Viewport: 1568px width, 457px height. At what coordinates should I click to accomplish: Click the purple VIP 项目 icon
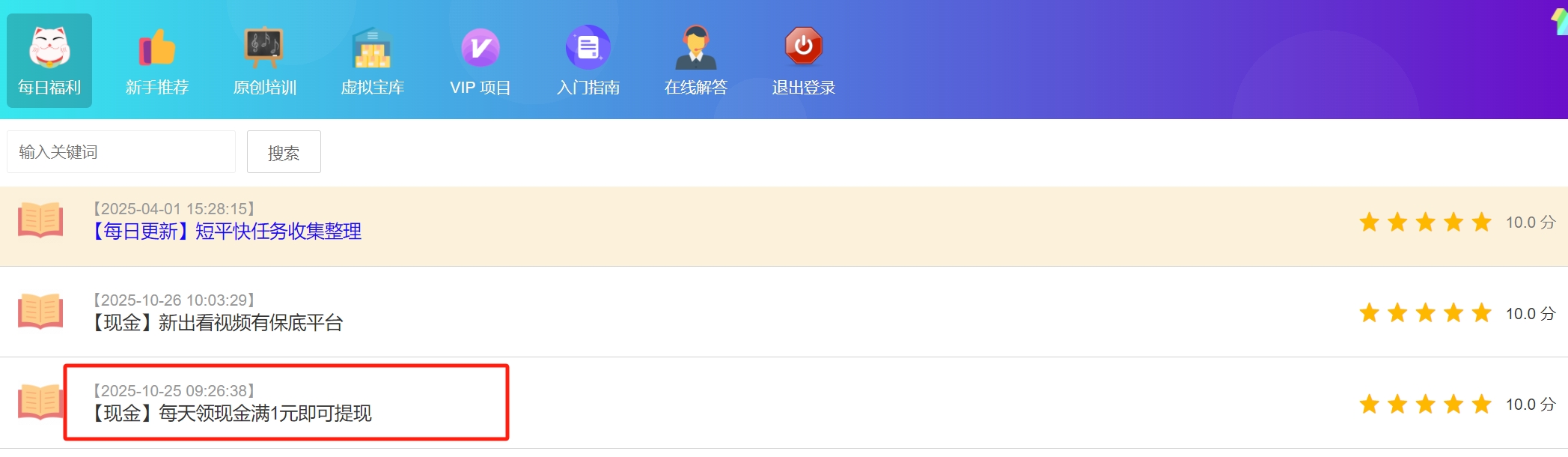point(480,47)
